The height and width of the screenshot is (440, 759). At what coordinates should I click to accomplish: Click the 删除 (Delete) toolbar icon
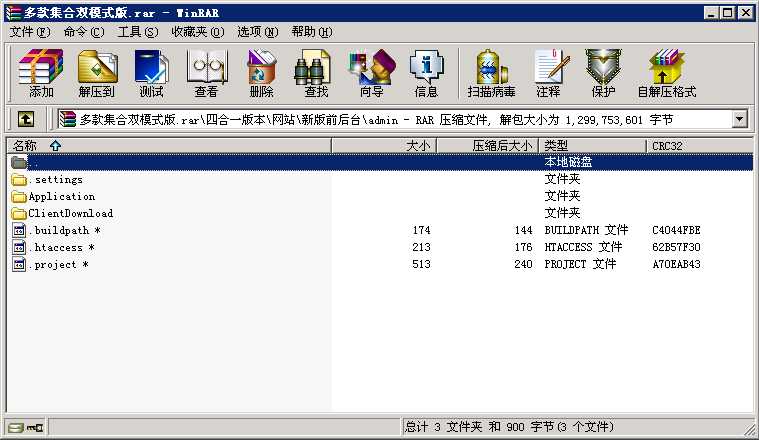pyautogui.click(x=262, y=73)
